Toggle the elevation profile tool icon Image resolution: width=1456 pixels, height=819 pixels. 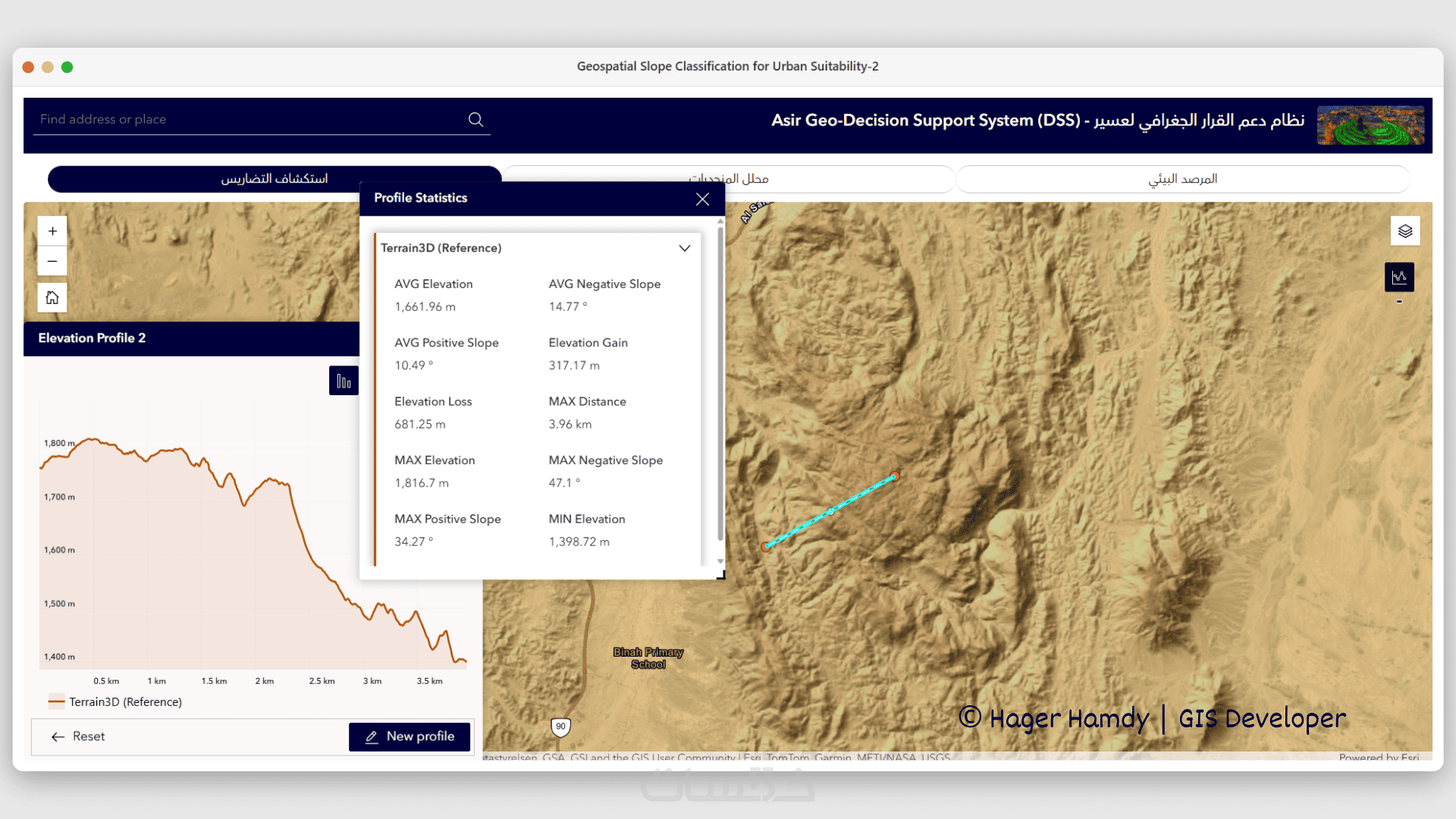(x=1399, y=278)
